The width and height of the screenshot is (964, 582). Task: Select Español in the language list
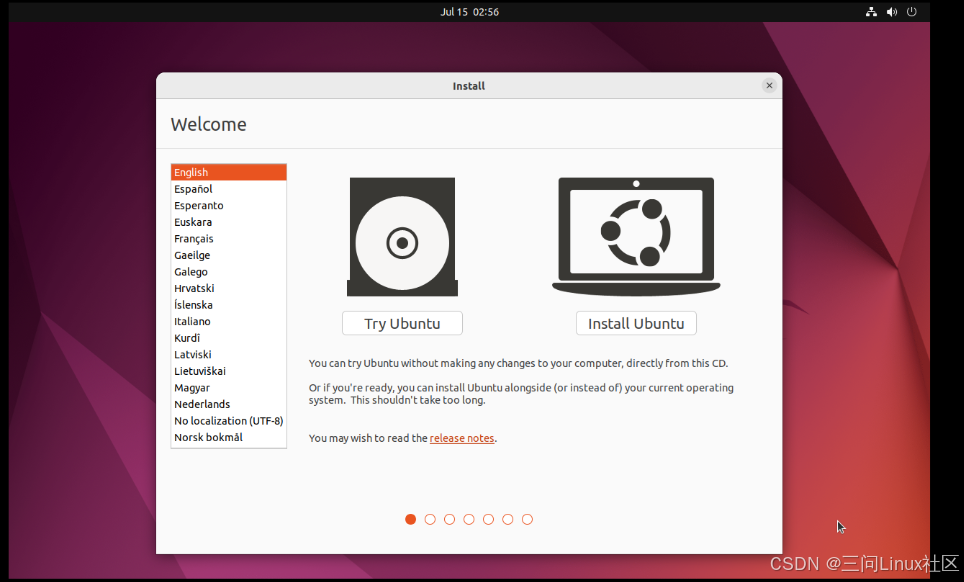tap(229, 189)
